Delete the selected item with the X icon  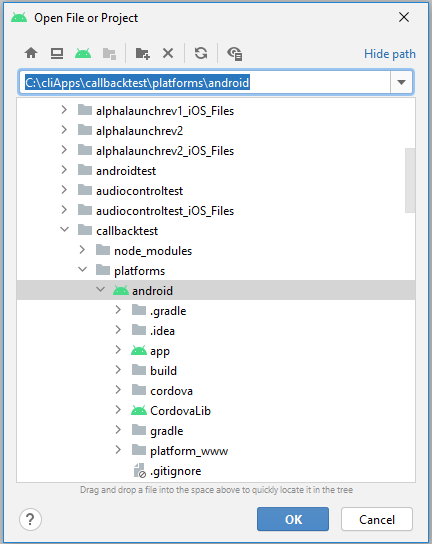[x=168, y=53]
